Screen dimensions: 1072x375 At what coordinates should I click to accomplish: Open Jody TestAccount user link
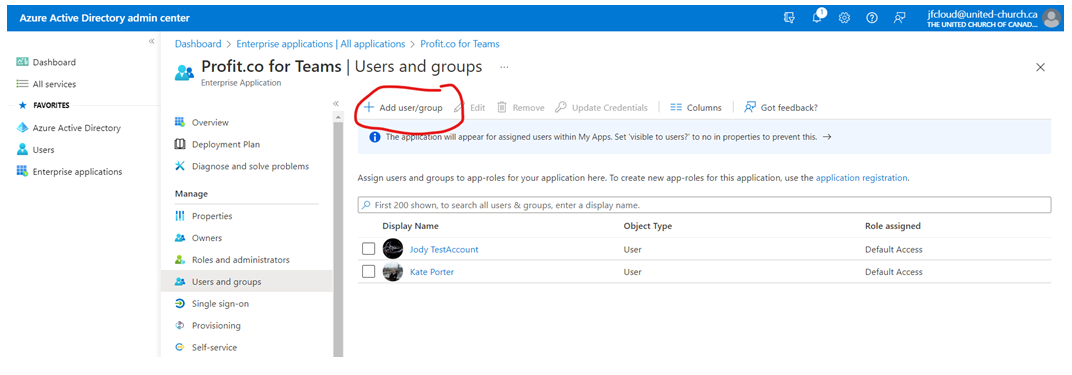click(x=444, y=249)
